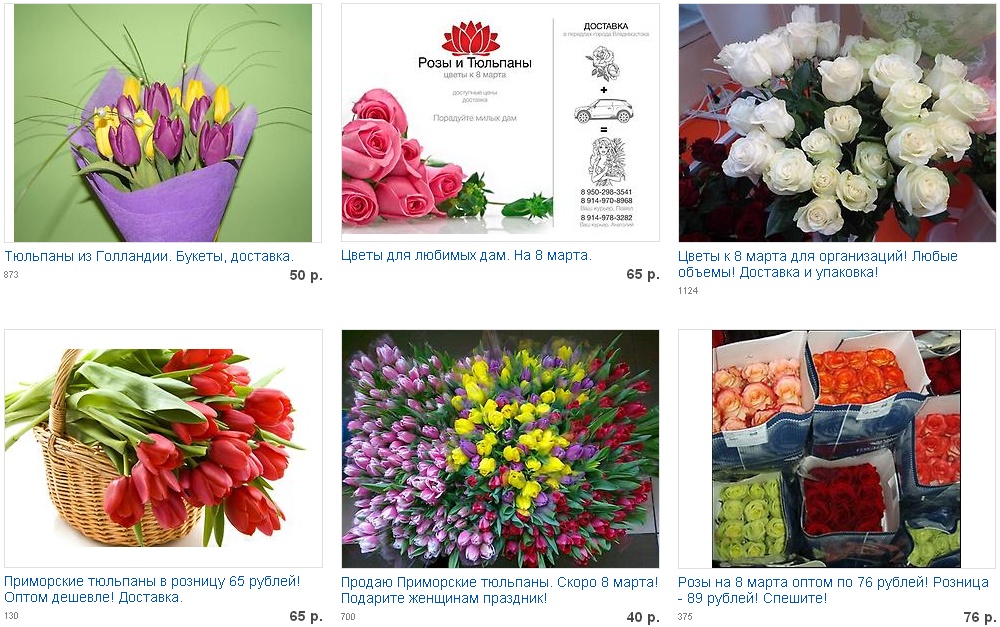Screen dimensions: 1000x627
Task: Open the boxed roses assortment photo
Action: 837,448
